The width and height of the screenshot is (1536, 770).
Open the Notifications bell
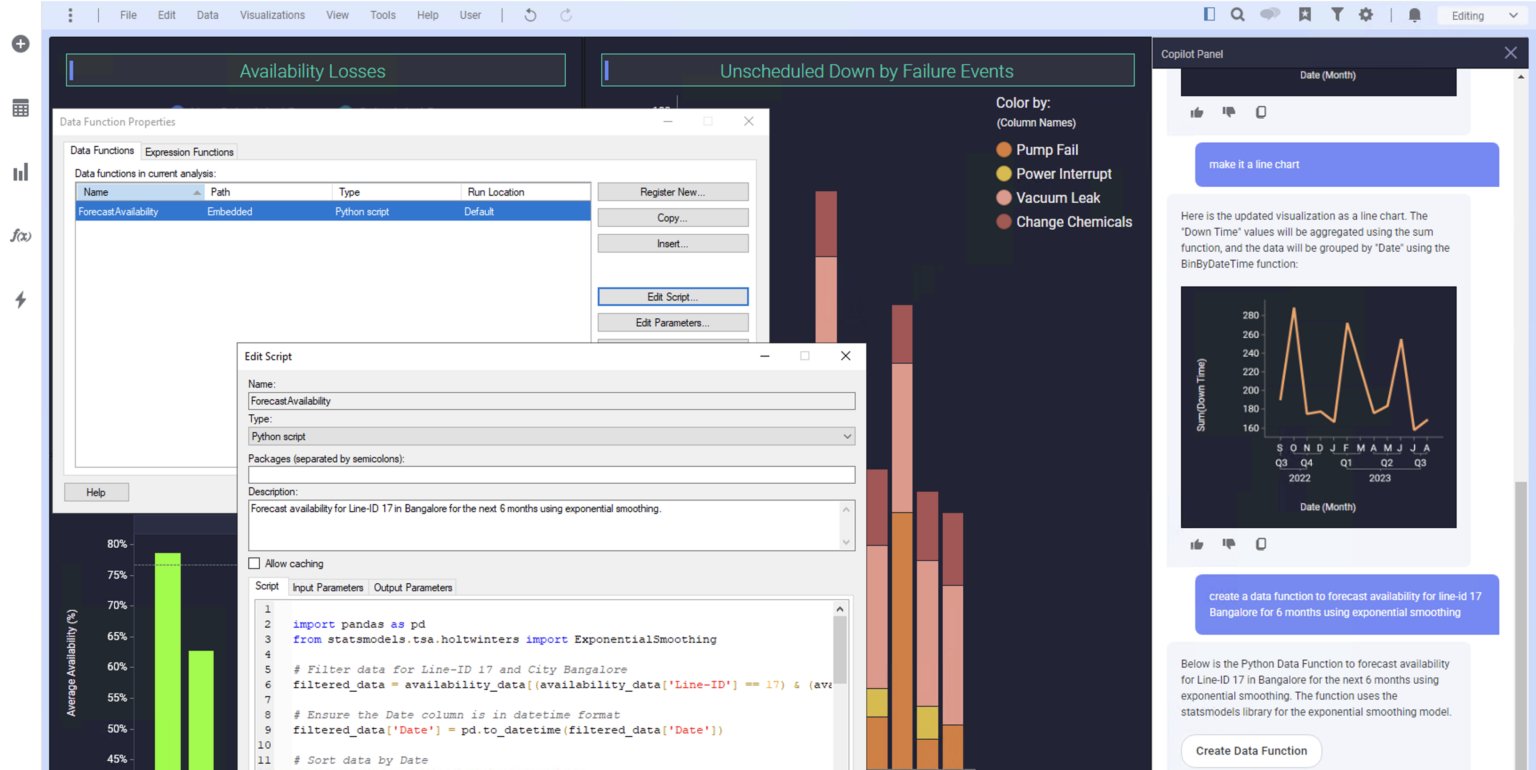pos(1414,15)
